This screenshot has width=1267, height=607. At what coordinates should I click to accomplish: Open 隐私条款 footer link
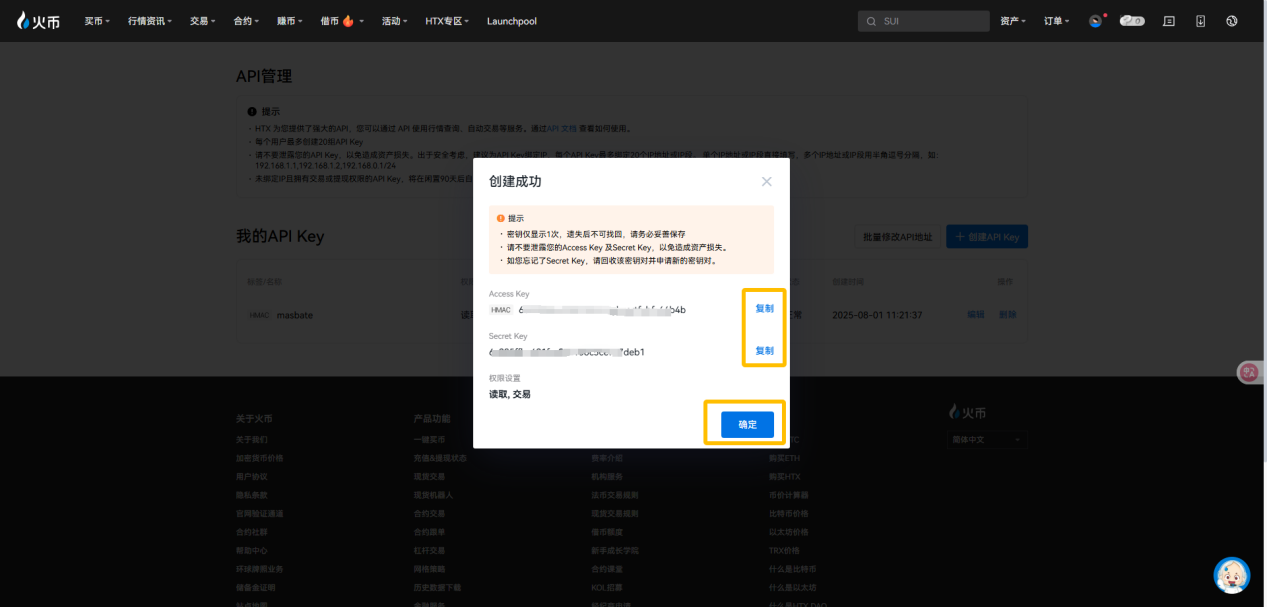click(252, 495)
